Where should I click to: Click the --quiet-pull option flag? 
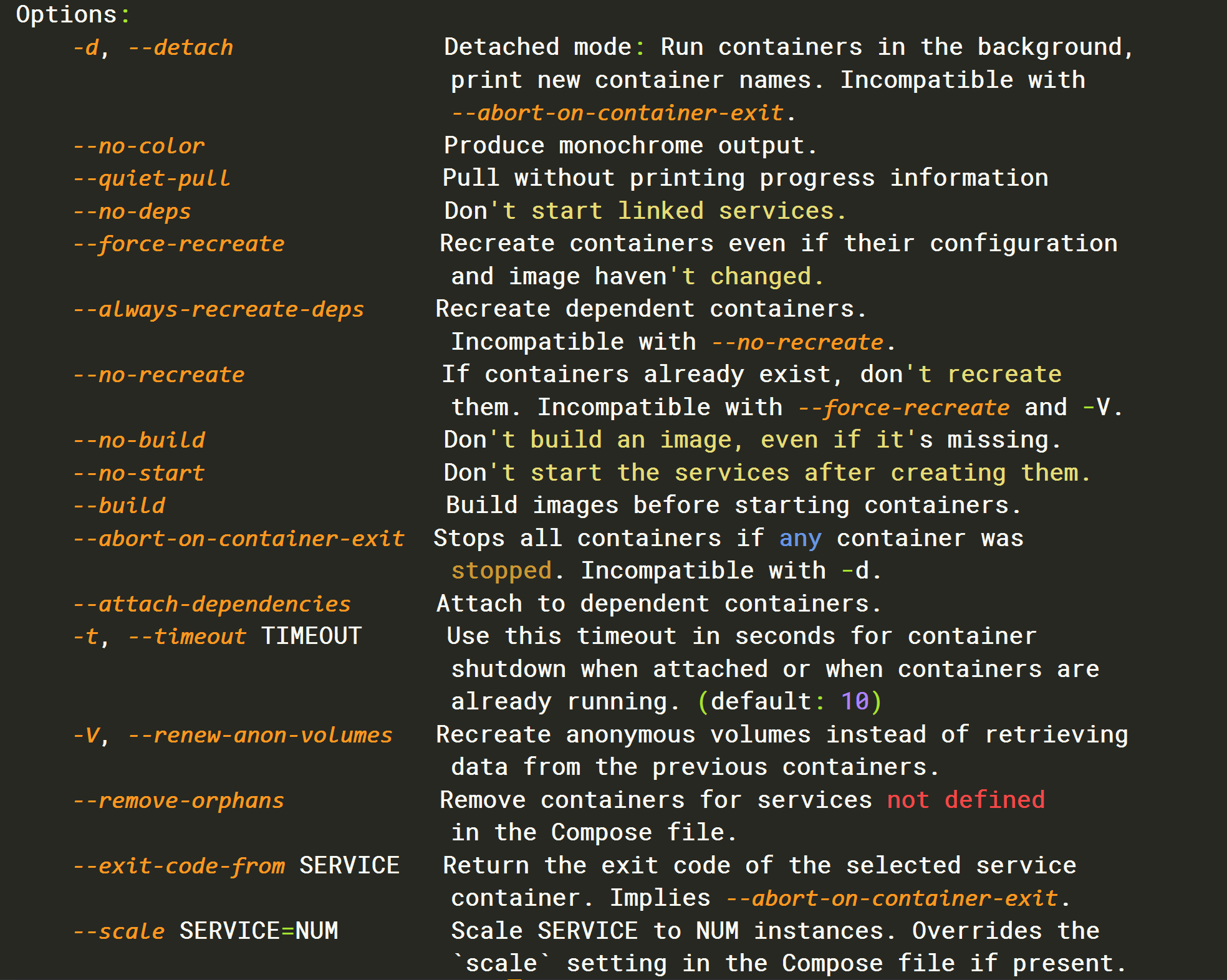[x=152, y=179]
